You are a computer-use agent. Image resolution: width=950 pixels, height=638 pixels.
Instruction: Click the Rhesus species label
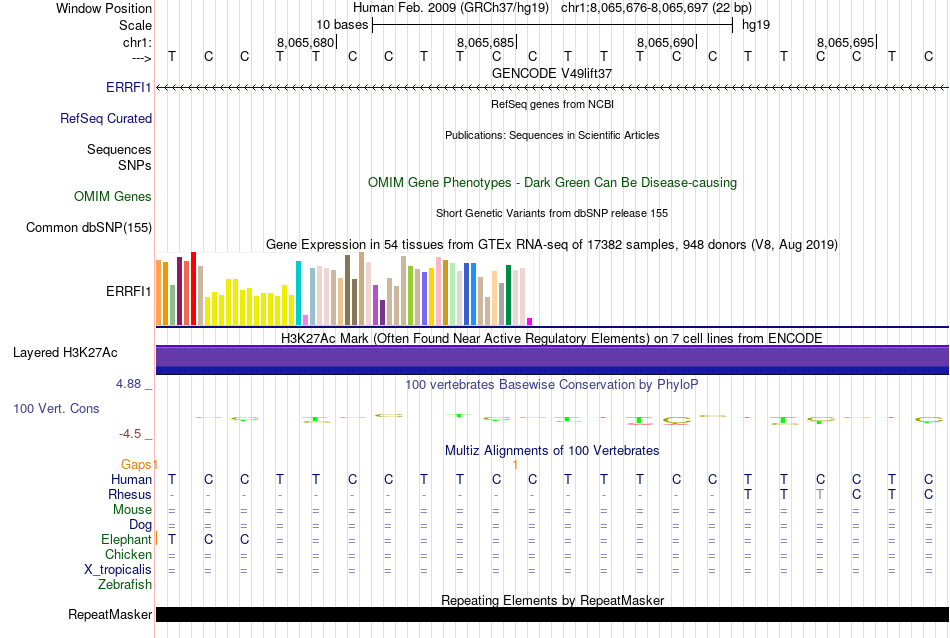click(130, 494)
